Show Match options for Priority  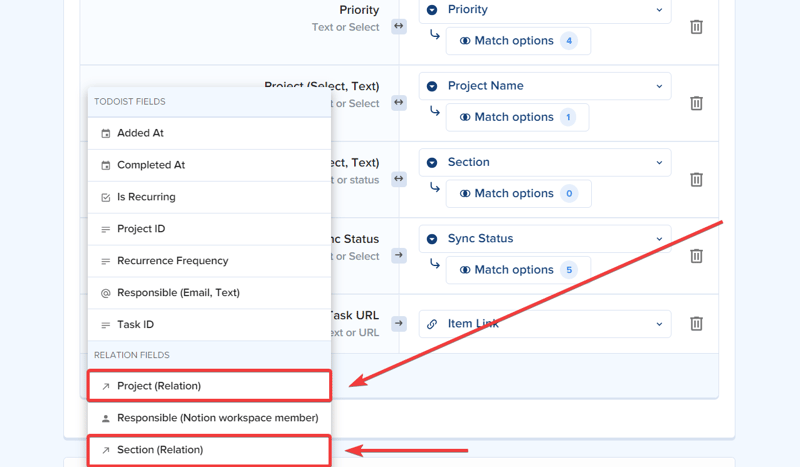click(518, 41)
